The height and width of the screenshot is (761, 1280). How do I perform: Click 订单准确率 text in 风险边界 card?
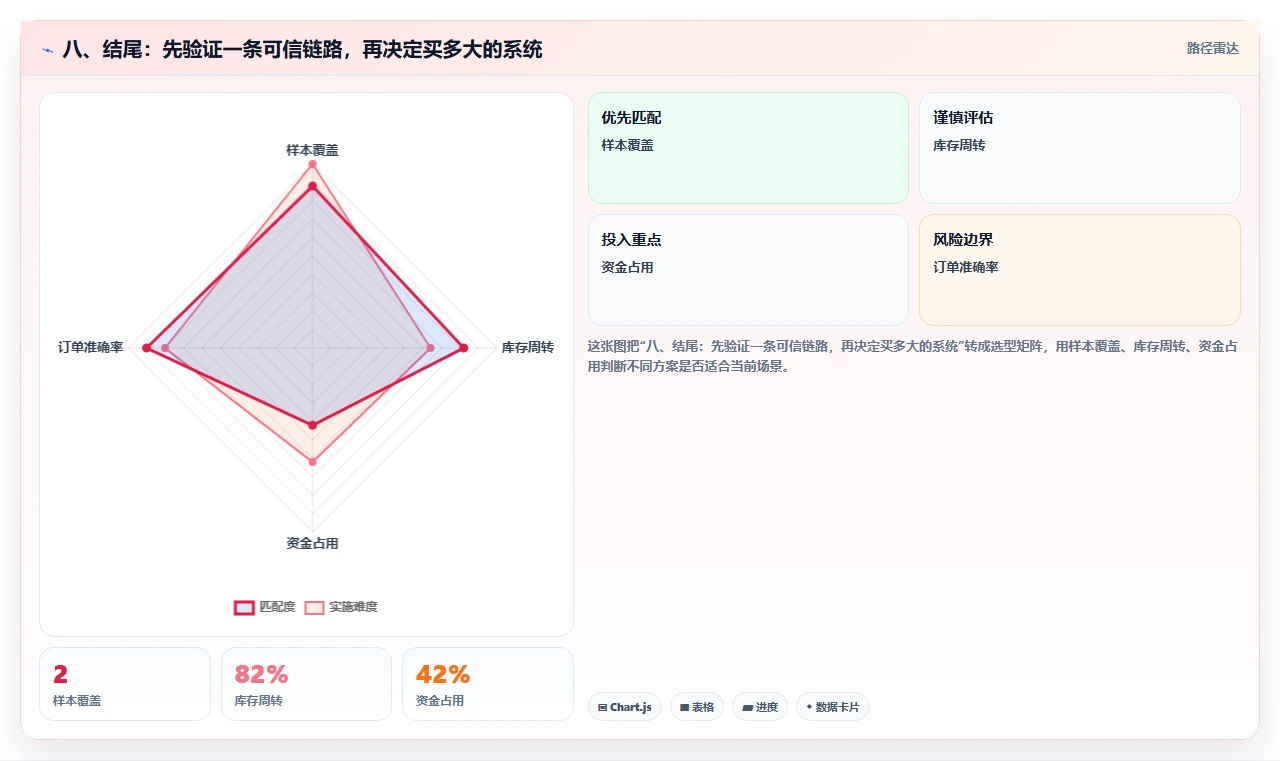[x=966, y=267]
